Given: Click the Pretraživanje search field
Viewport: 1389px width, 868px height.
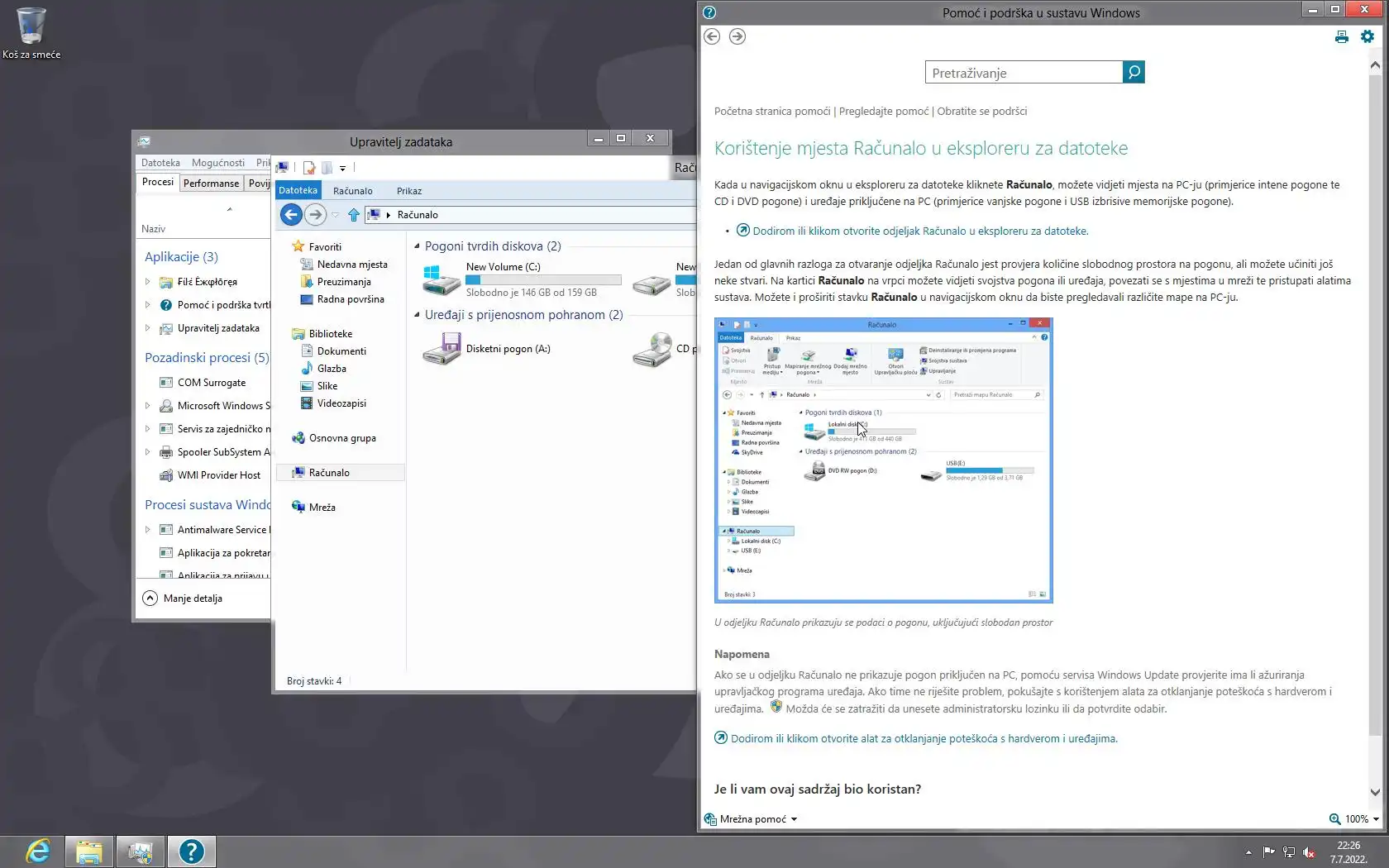Looking at the screenshot, I should 1024,73.
